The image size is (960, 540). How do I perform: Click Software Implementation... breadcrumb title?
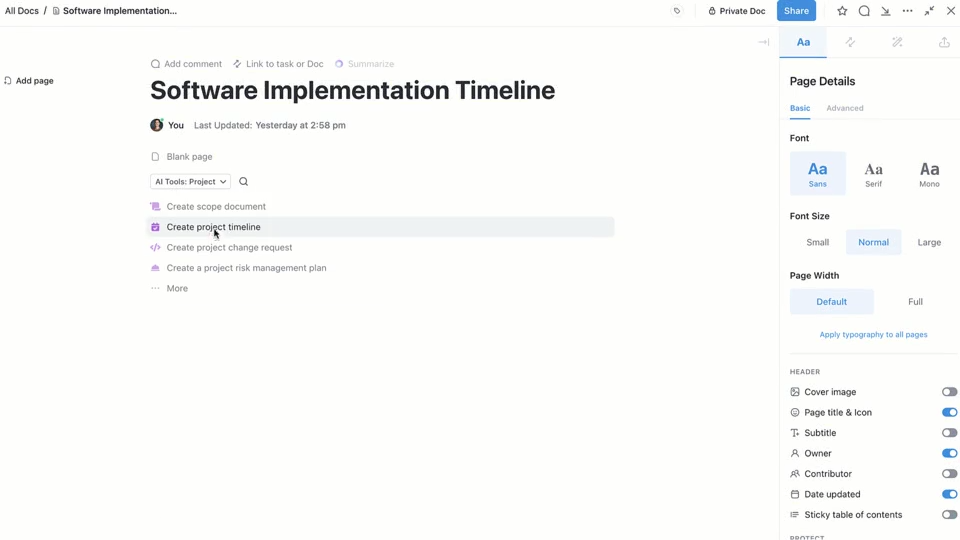coord(119,11)
